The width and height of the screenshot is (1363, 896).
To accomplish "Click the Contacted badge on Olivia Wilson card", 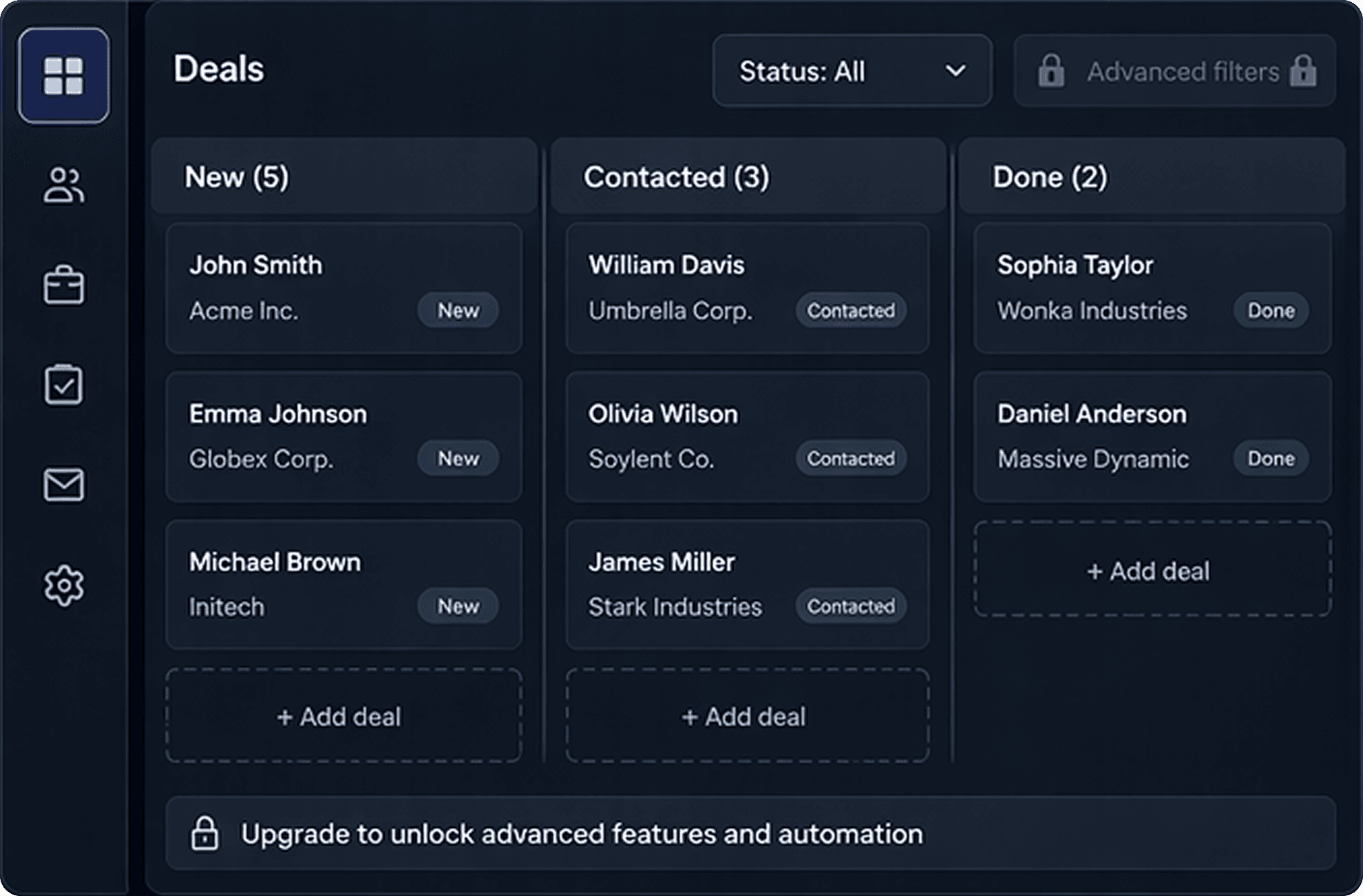I will [851, 458].
